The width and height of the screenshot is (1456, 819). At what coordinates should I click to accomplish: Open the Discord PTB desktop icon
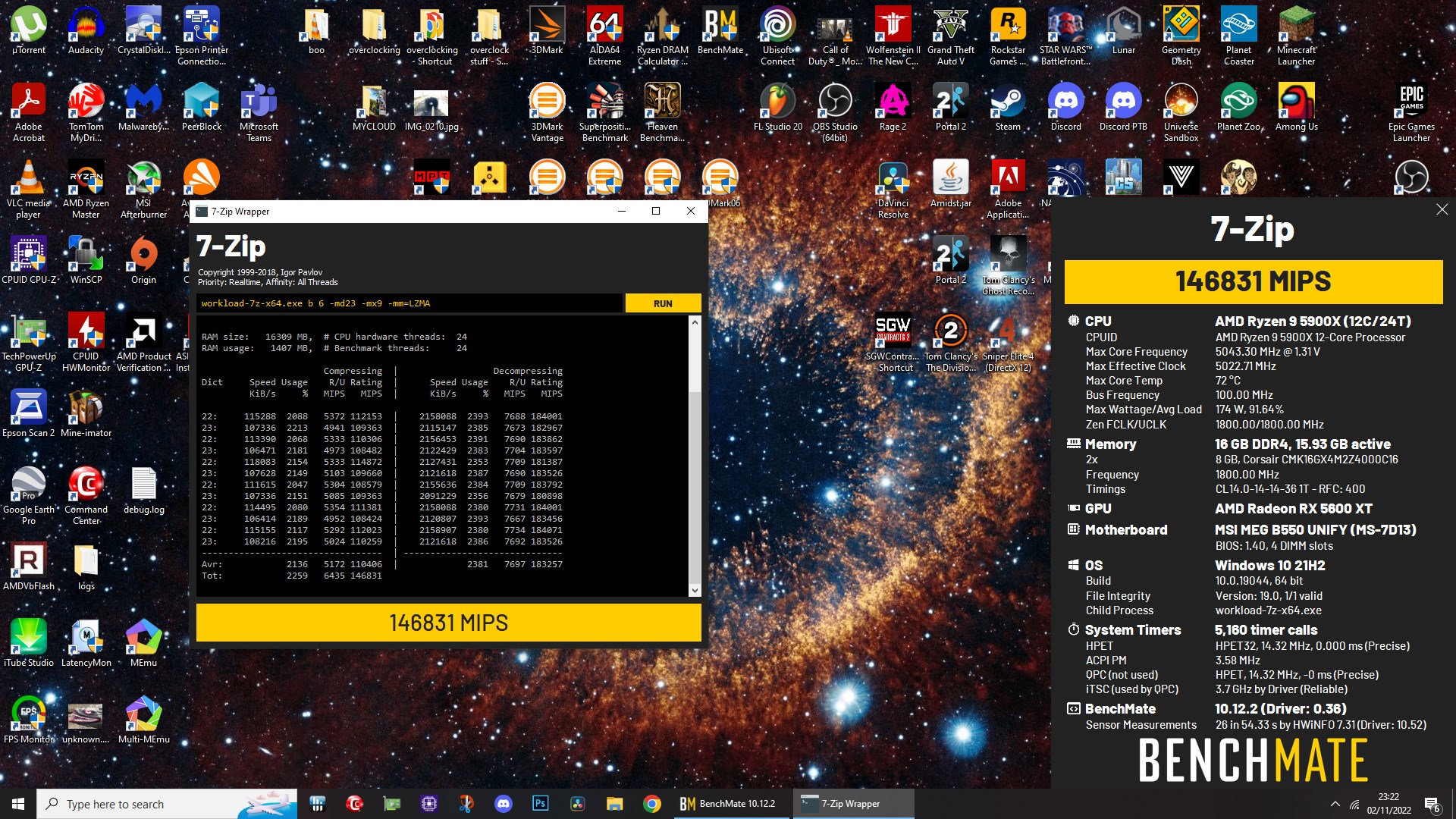[x=1123, y=107]
